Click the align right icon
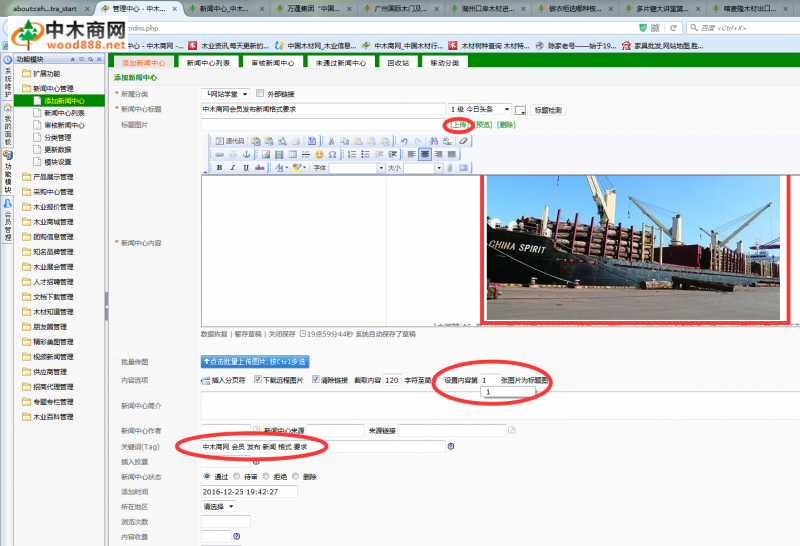The height and width of the screenshot is (546, 800). coord(438,154)
